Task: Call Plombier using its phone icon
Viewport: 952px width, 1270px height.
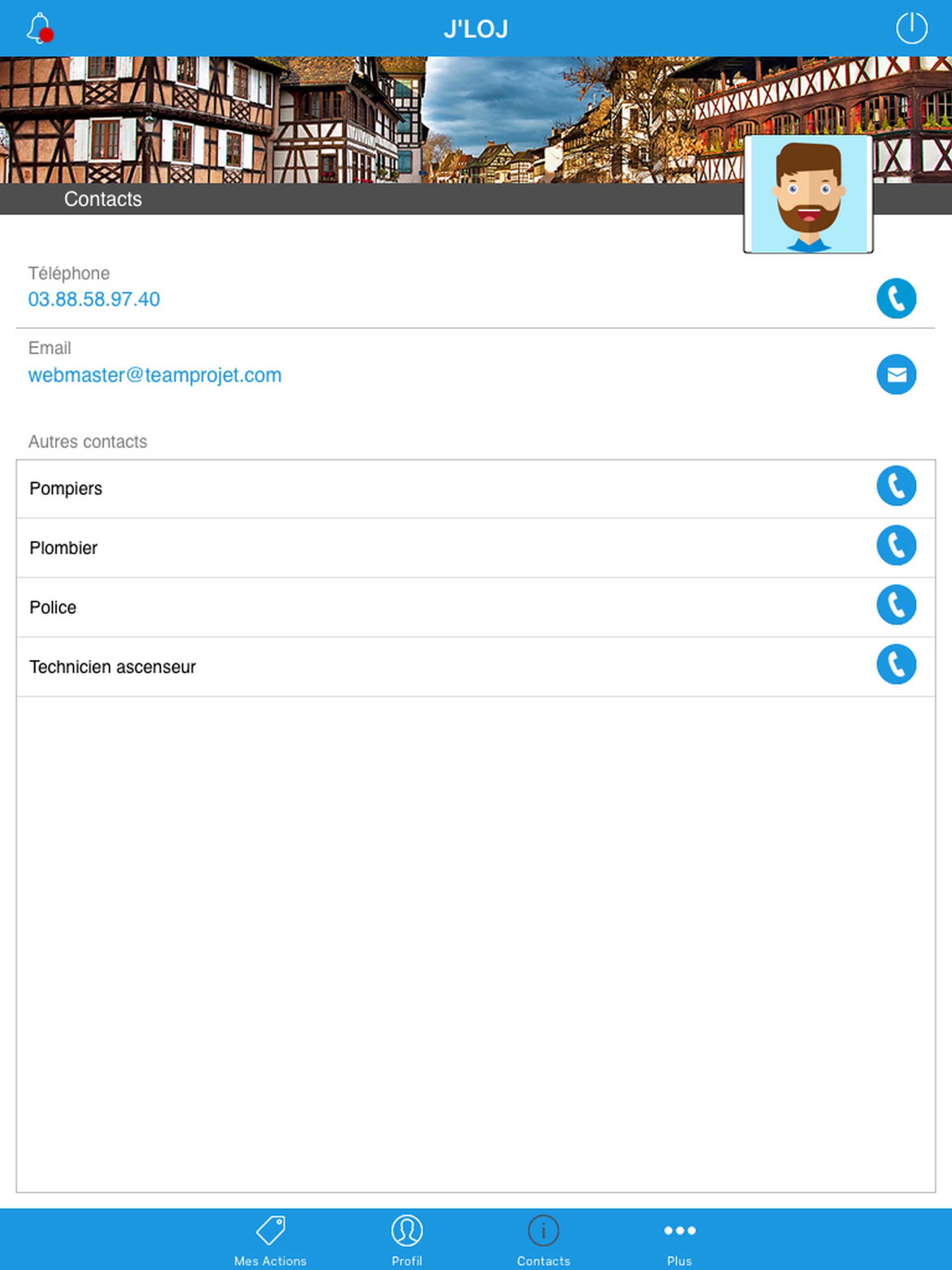Action: coord(896,545)
